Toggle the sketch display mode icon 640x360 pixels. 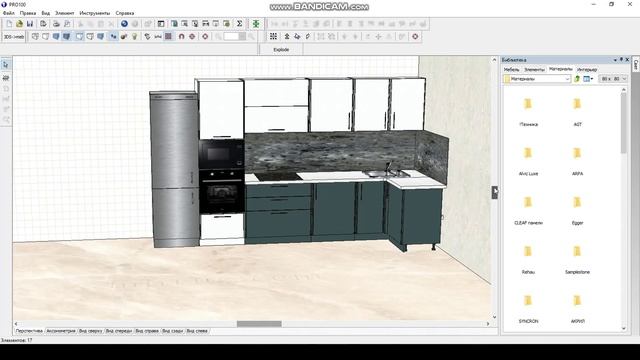coord(46,37)
